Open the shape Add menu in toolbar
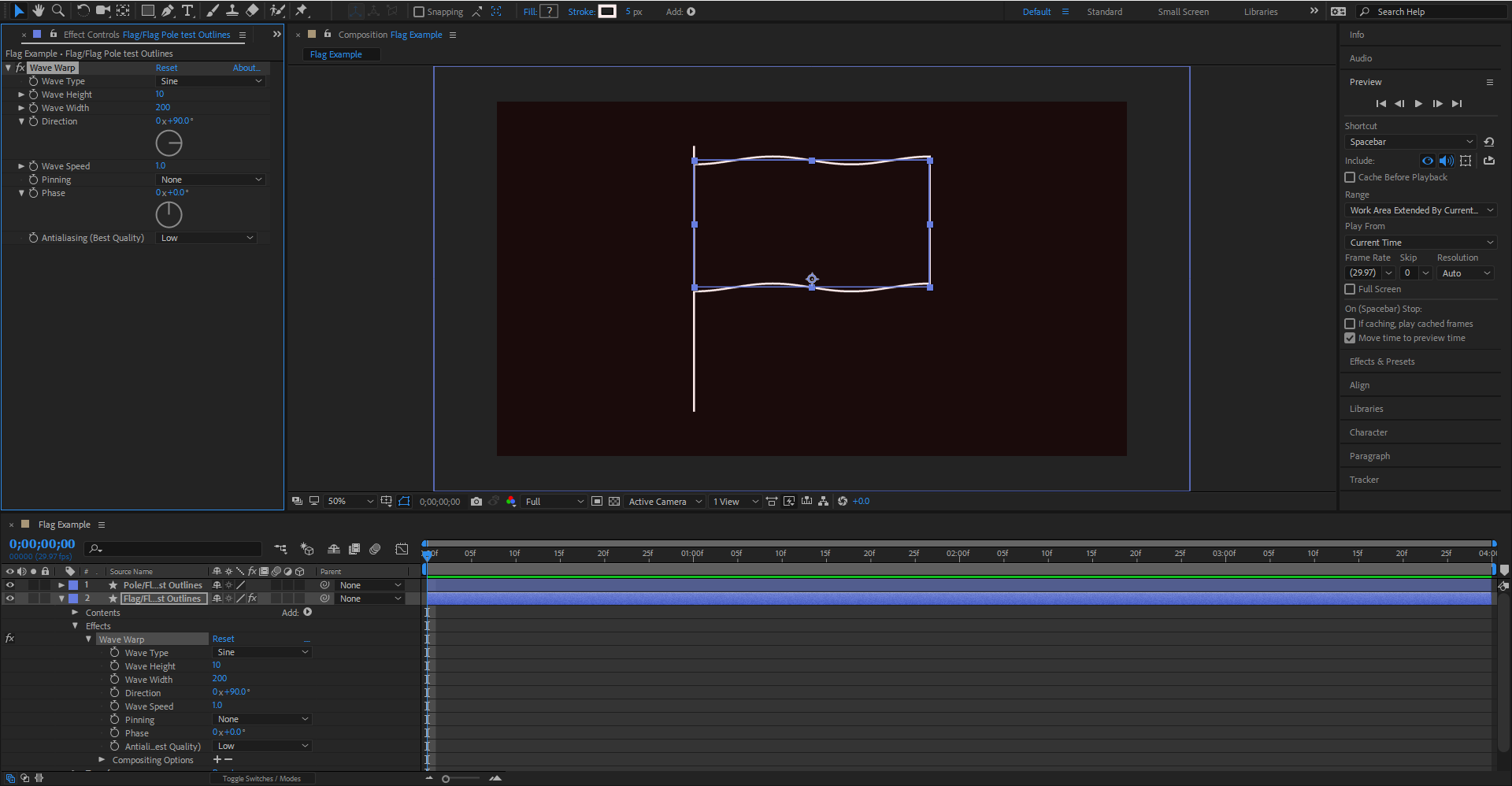 click(x=691, y=12)
